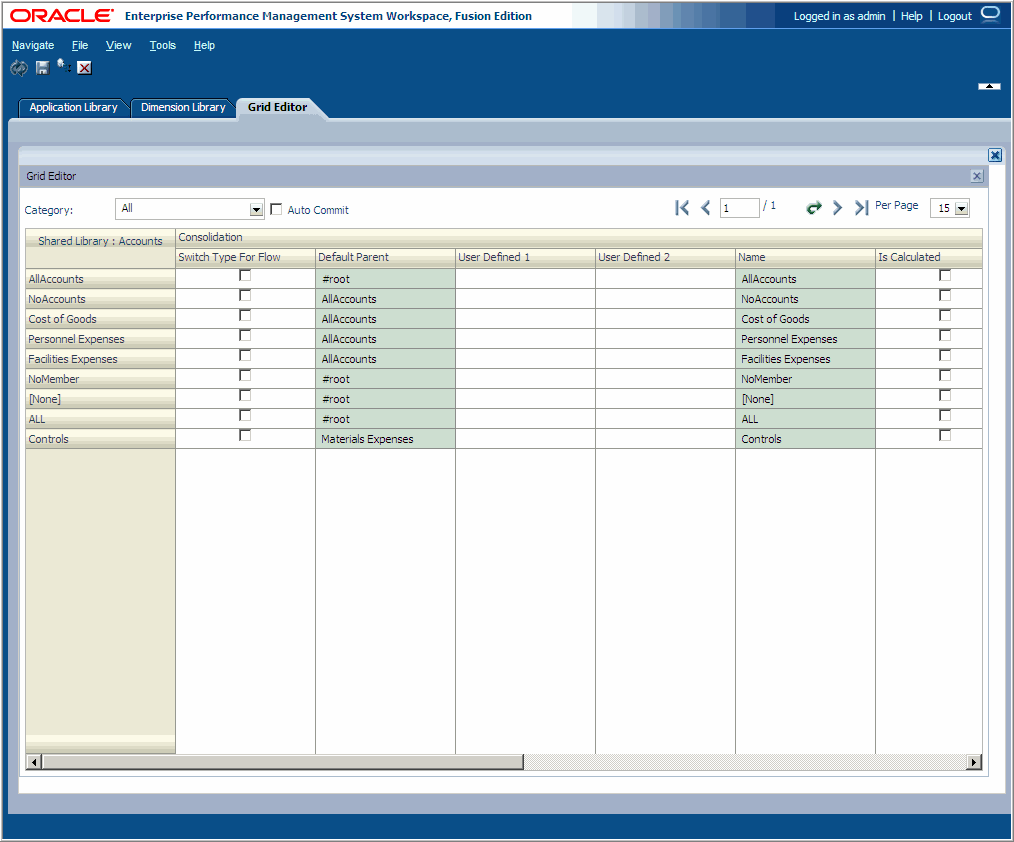Toggle Is Calculated for AllAccounts
The width and height of the screenshot is (1014, 842).
(x=945, y=275)
